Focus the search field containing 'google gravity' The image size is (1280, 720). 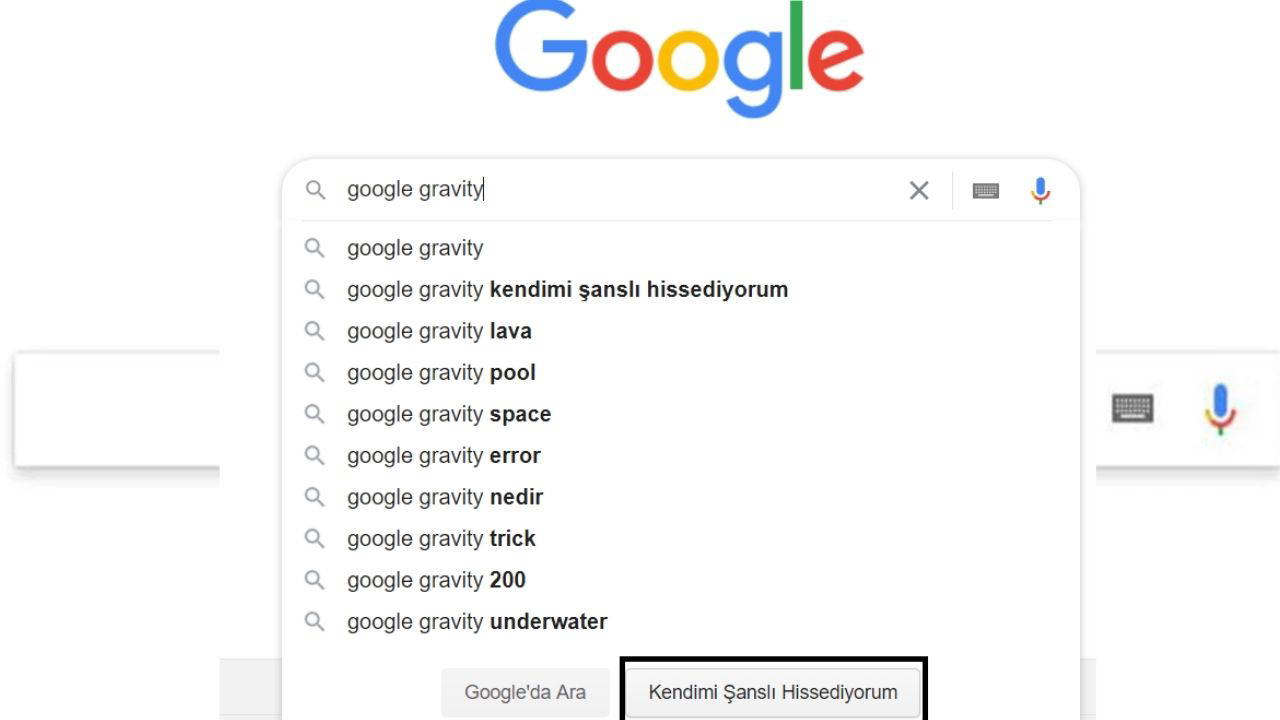[x=620, y=190]
